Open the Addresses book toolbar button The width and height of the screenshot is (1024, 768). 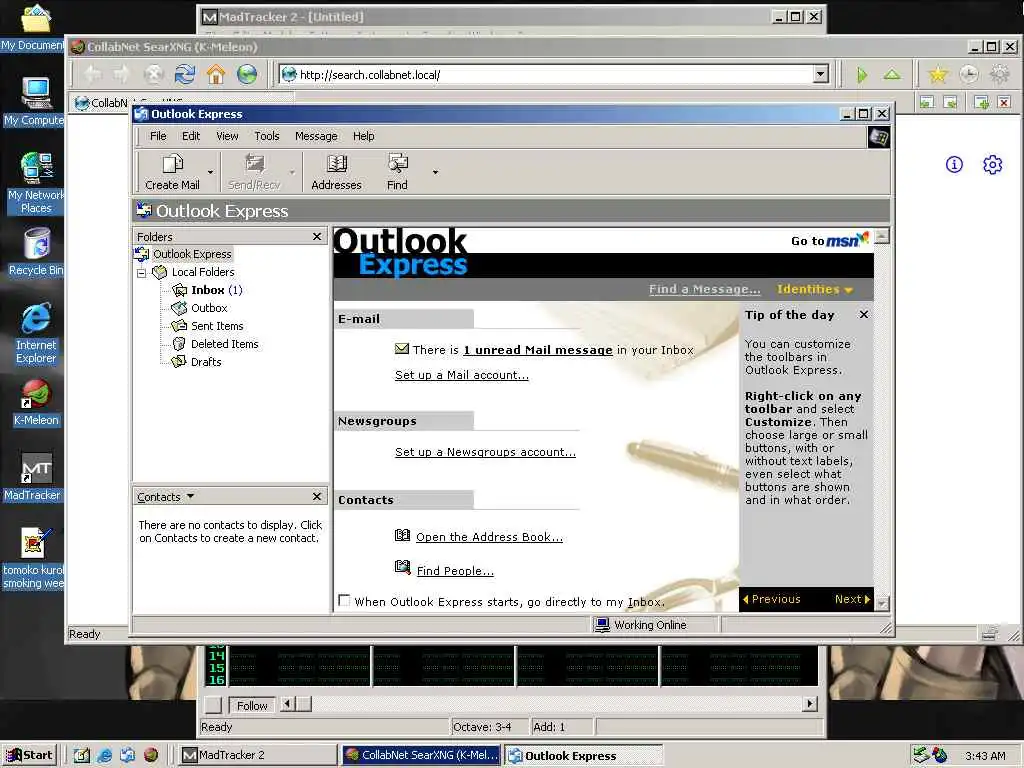pos(336,171)
